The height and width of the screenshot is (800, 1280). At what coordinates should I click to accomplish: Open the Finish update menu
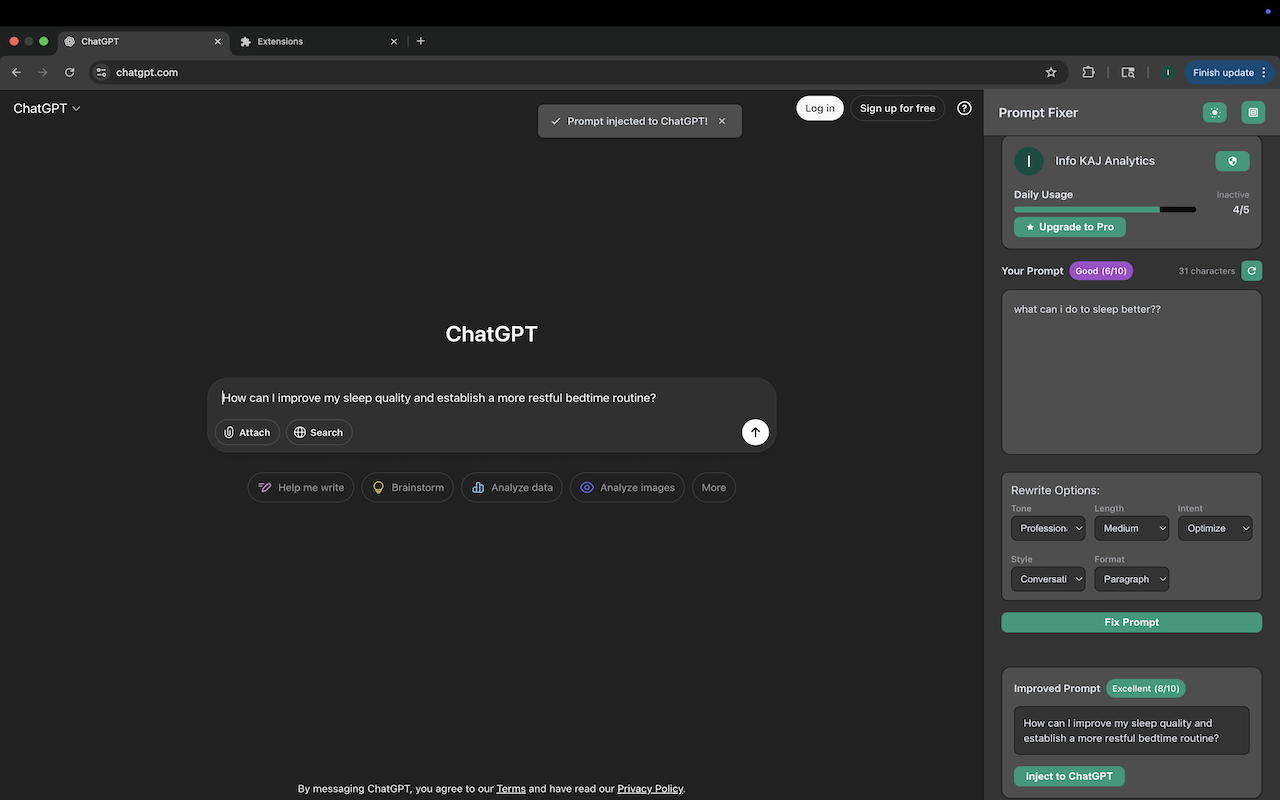click(1228, 72)
